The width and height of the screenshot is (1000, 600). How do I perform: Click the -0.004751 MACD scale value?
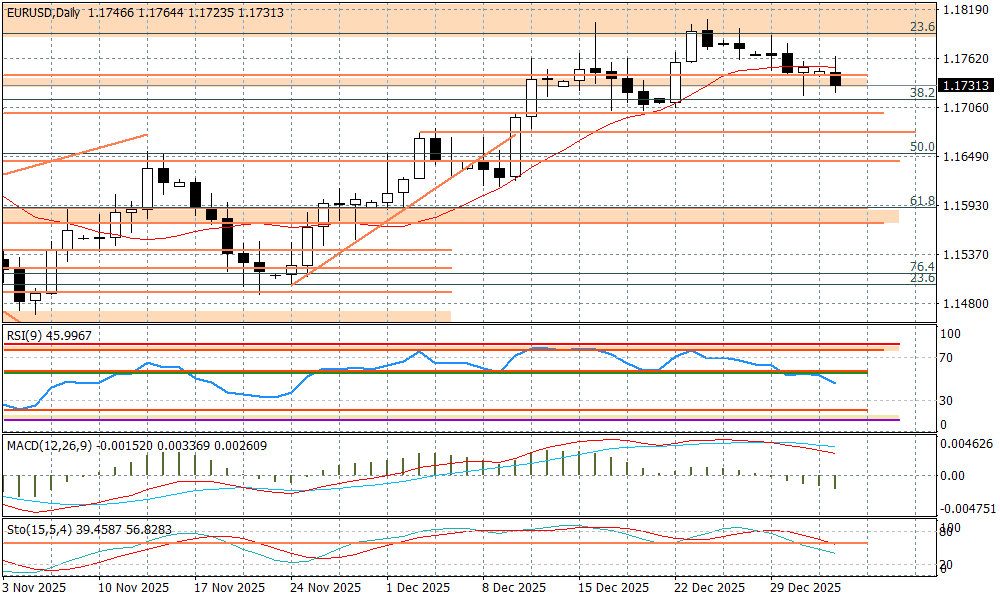pos(969,508)
